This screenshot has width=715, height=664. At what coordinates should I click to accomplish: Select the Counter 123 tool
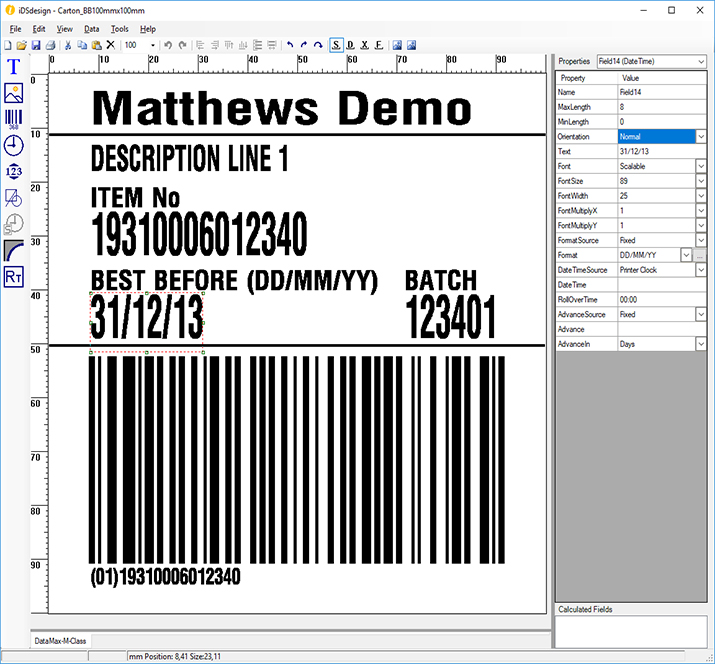click(14, 172)
